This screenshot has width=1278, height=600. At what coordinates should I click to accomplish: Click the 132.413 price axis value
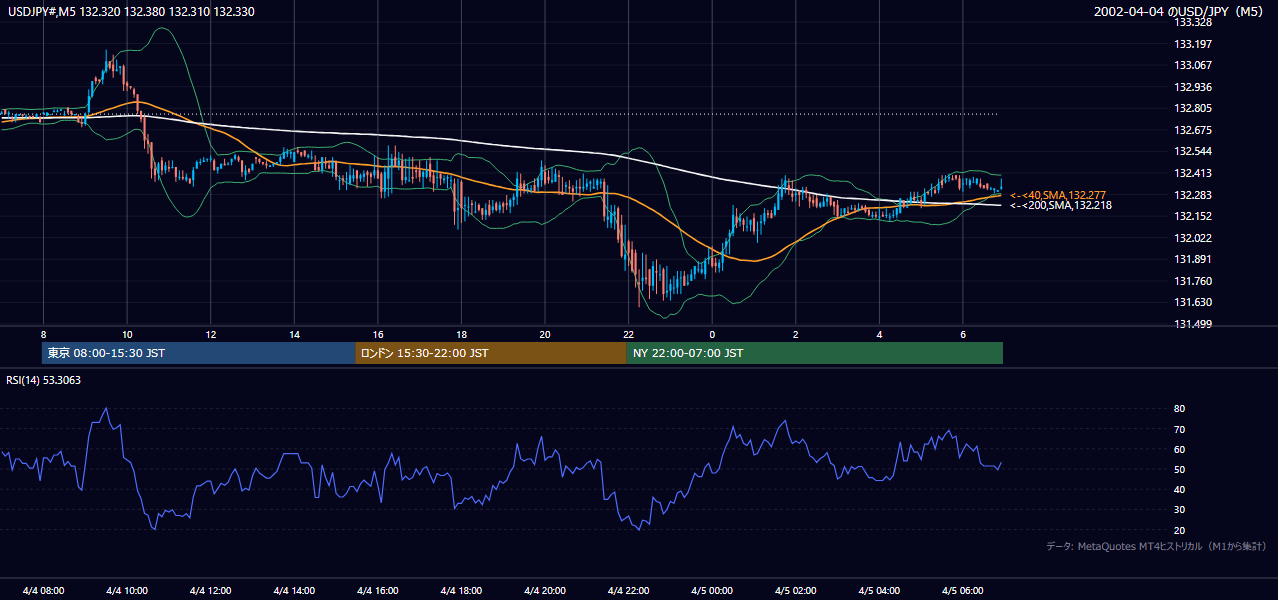point(1192,173)
